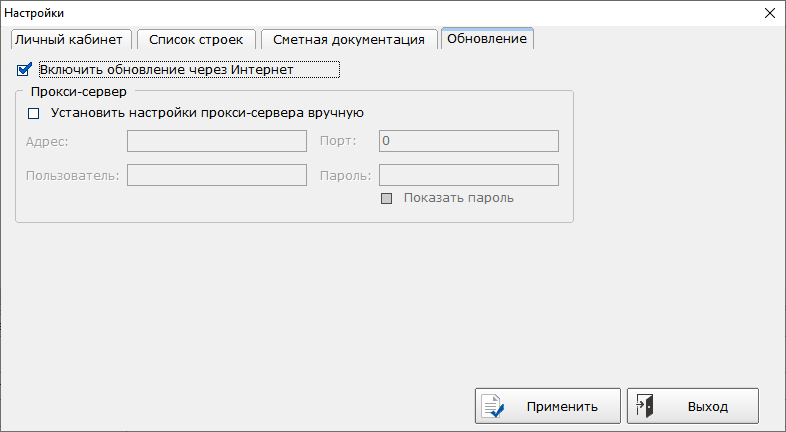
Task: Click the 'Пользователь:' label text
Action: coord(73,176)
